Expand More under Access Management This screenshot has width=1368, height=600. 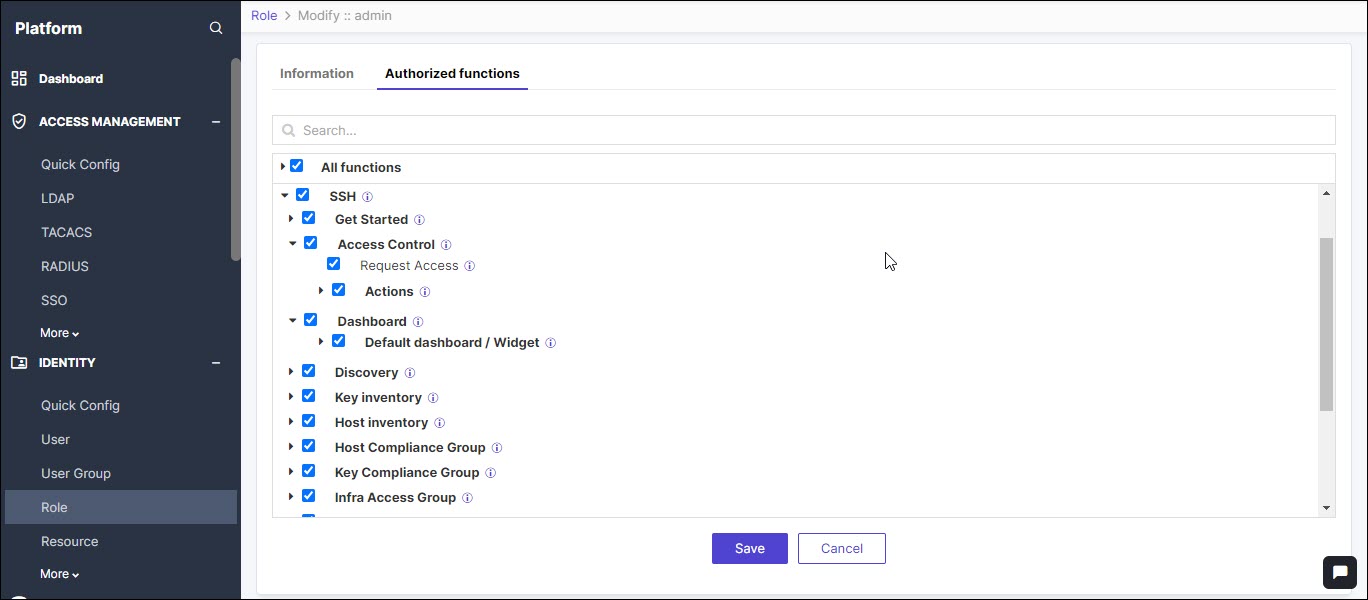click(x=59, y=333)
